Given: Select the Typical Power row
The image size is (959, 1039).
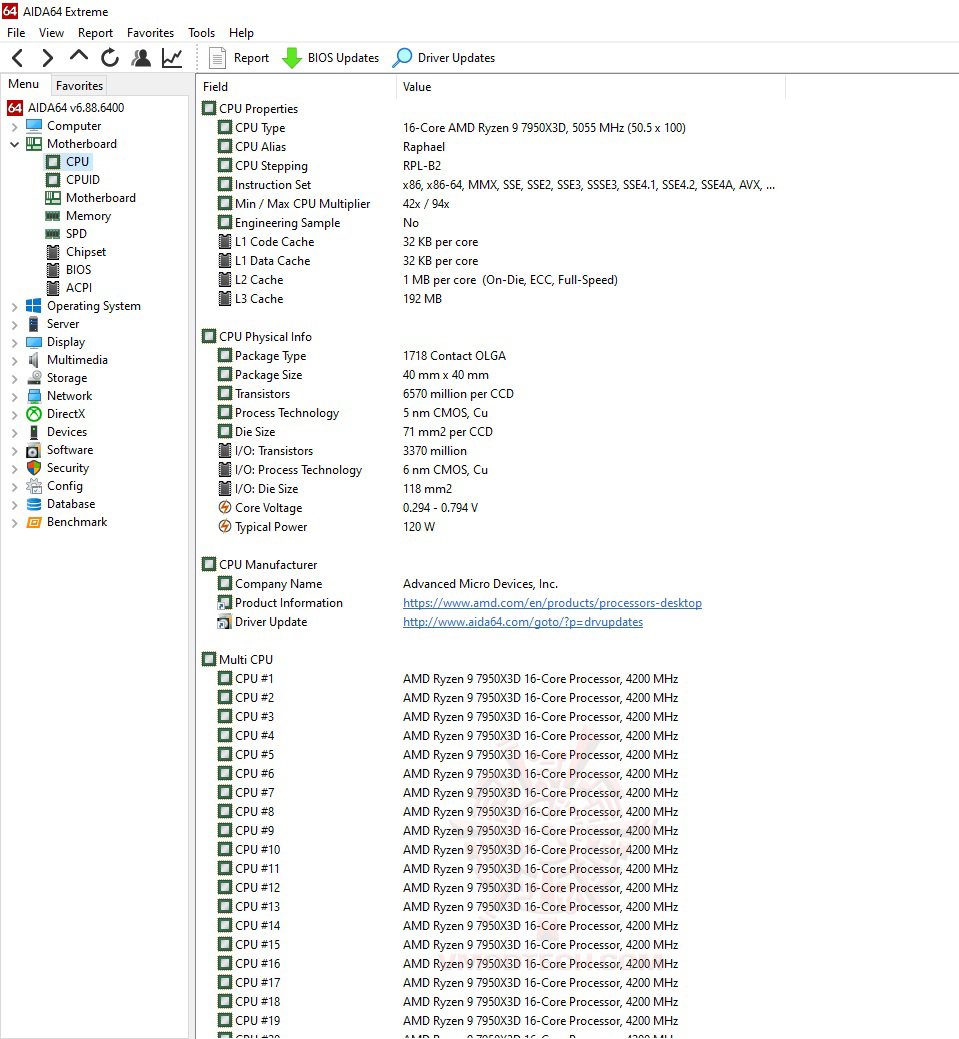Looking at the screenshot, I should (x=490, y=527).
